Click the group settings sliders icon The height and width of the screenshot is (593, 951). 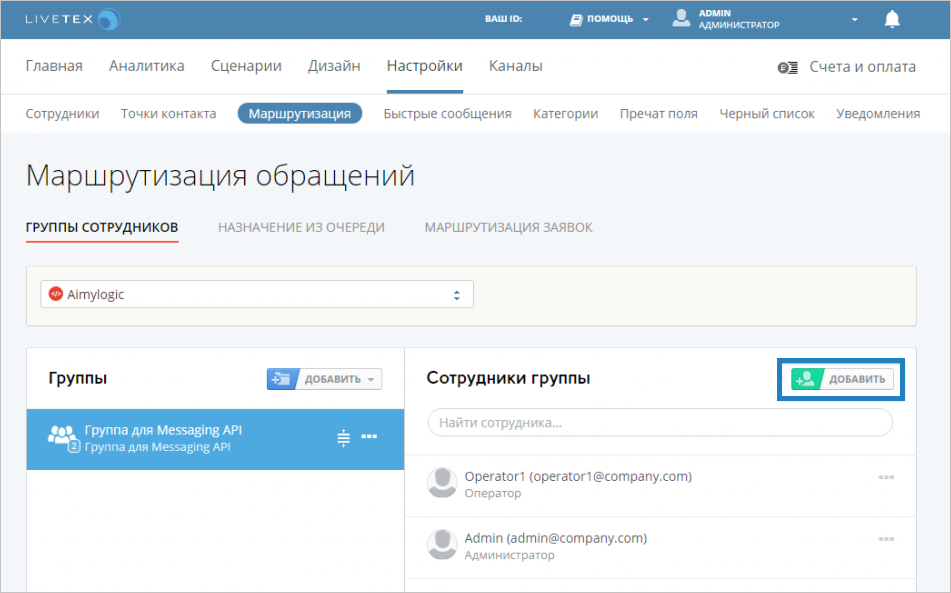(343, 437)
